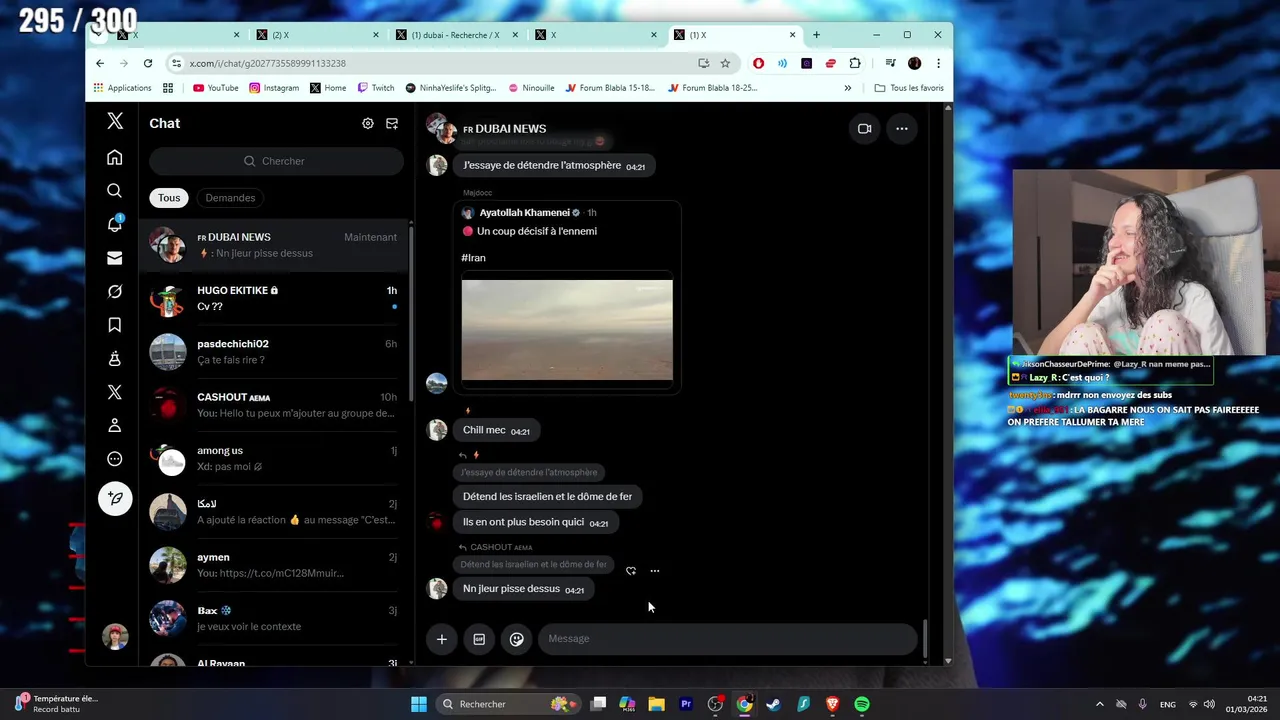The width and height of the screenshot is (1280, 720).
Task: Select the Tous filter tab
Action: (x=169, y=198)
